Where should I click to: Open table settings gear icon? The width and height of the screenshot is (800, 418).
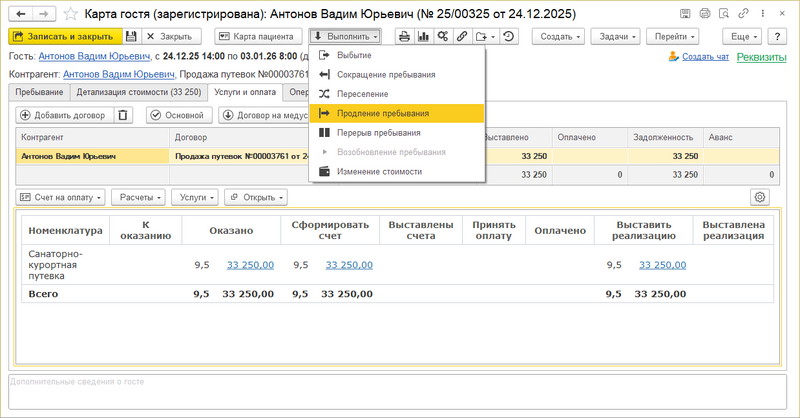click(x=760, y=197)
